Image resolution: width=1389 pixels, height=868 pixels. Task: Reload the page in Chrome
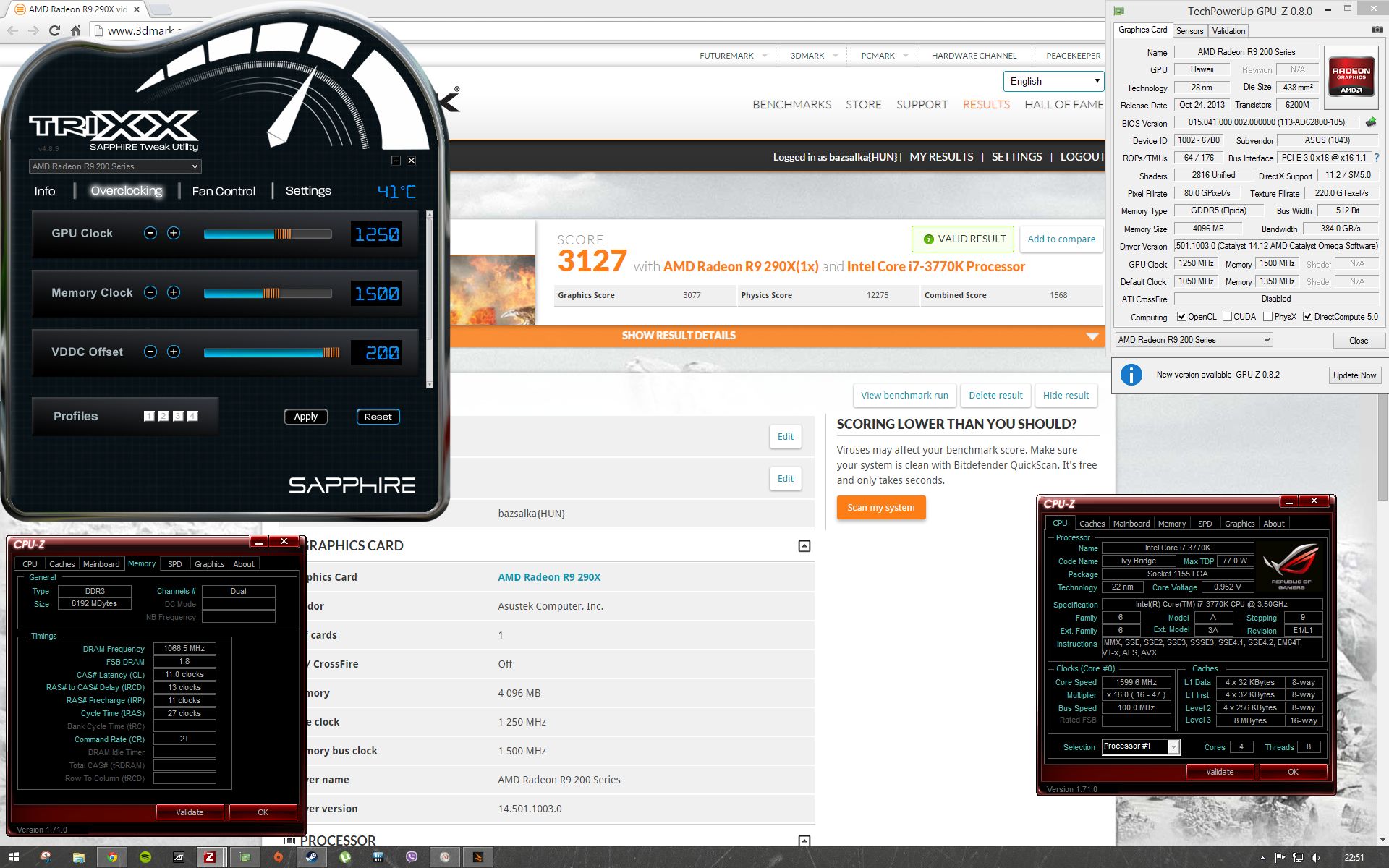(x=54, y=30)
